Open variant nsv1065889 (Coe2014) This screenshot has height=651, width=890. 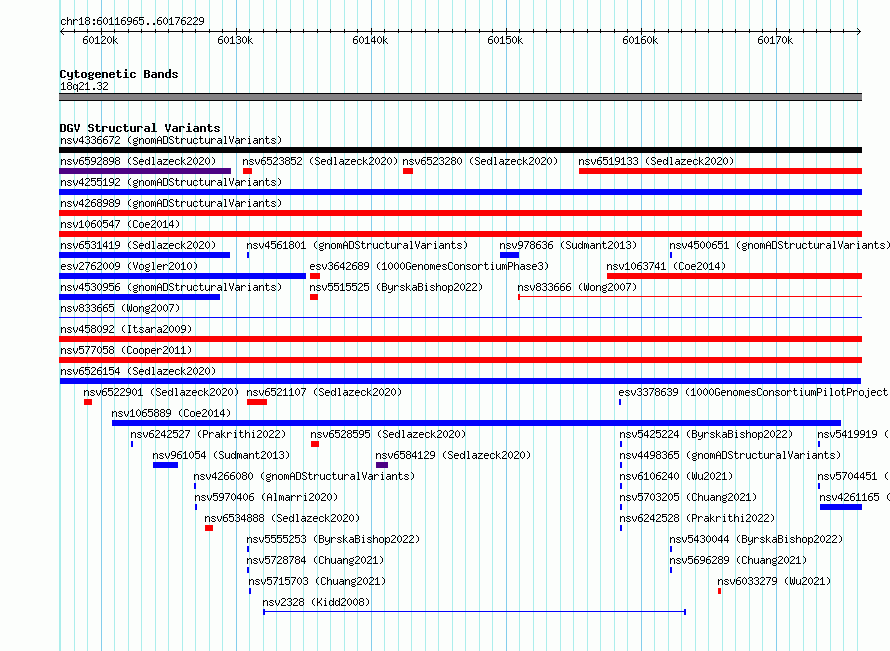171,413
